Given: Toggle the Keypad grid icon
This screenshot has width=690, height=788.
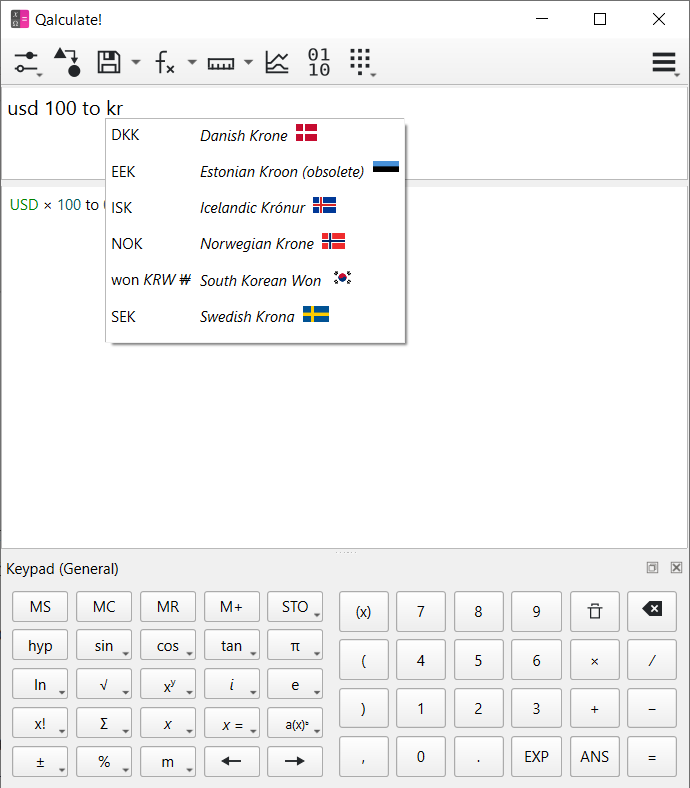Looking at the screenshot, I should [361, 62].
